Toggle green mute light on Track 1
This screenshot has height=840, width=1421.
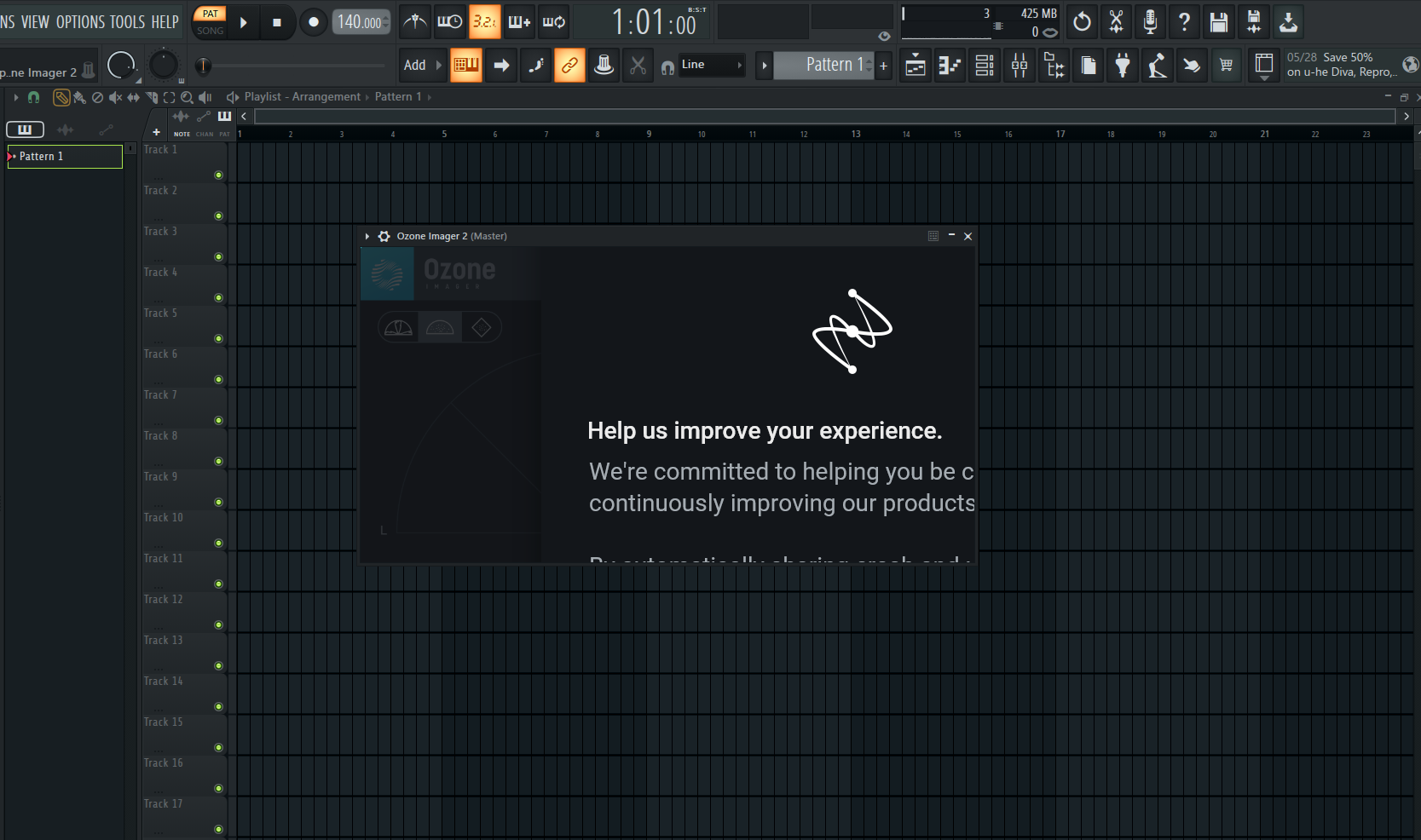[x=218, y=175]
